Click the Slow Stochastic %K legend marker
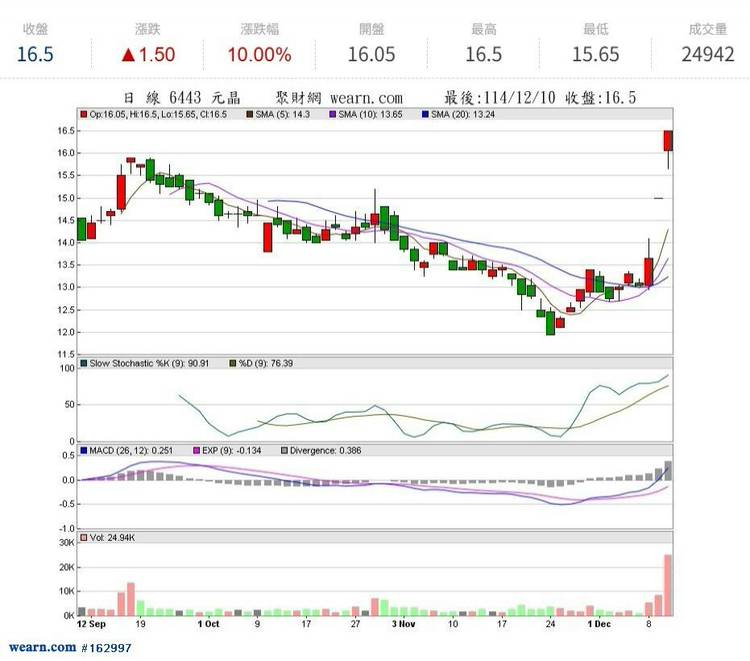This screenshot has width=750, height=661. point(84,362)
